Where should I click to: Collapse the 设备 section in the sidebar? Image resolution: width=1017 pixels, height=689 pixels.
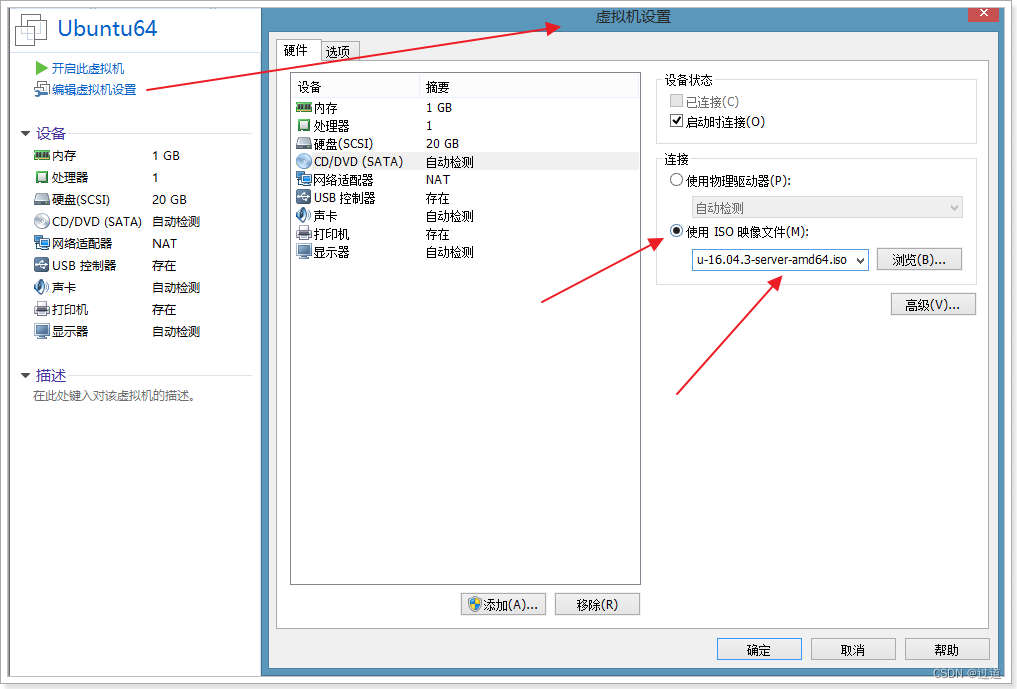(x=25, y=133)
